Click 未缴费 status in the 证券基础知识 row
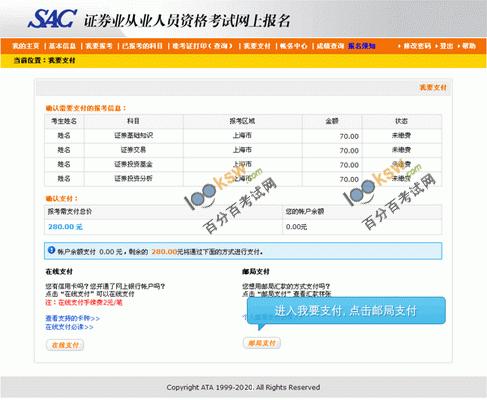The width and height of the screenshot is (487, 400). (x=401, y=135)
